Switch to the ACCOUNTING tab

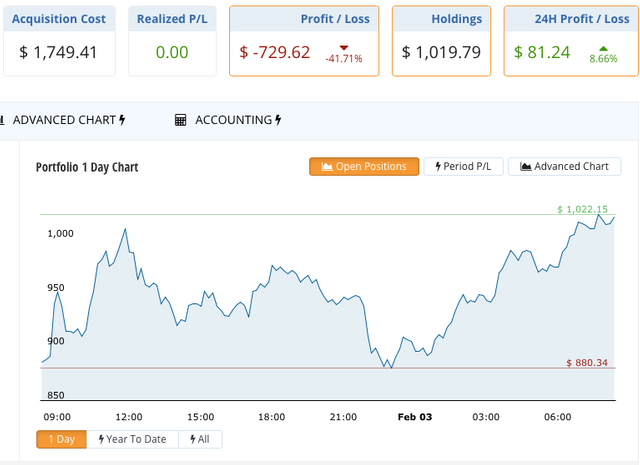click(232, 120)
